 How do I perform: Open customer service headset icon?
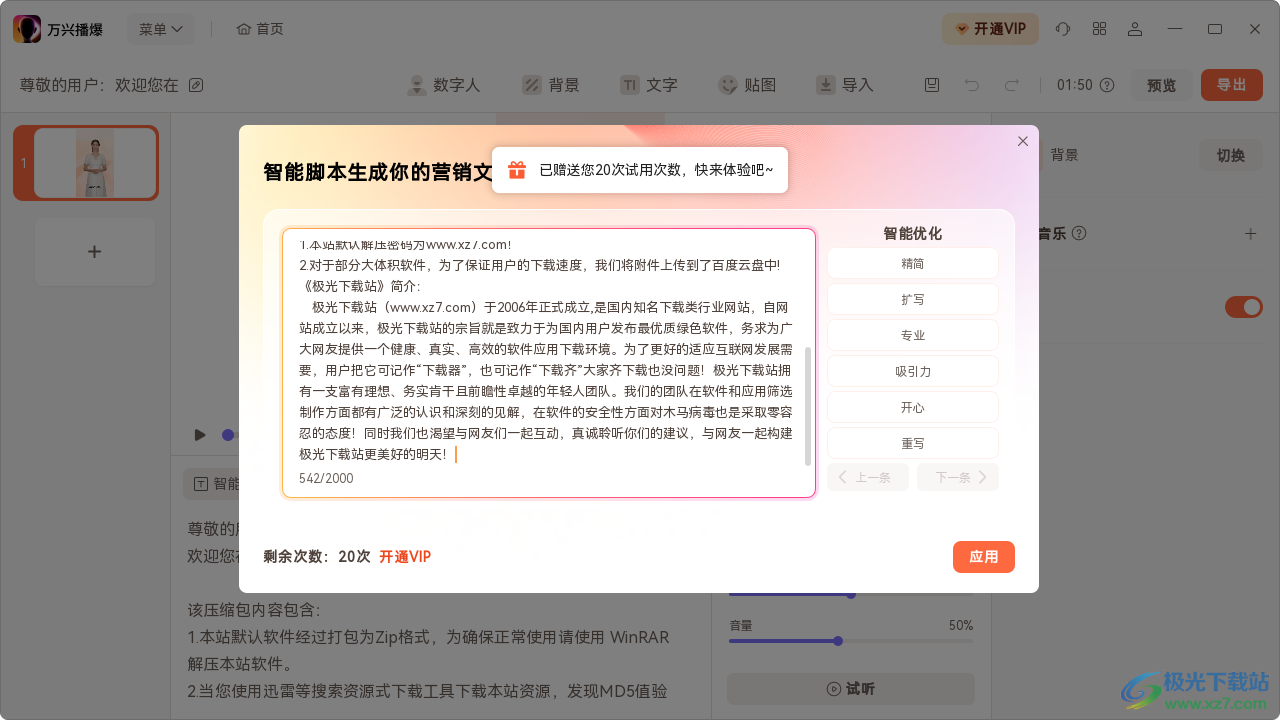(x=1063, y=29)
